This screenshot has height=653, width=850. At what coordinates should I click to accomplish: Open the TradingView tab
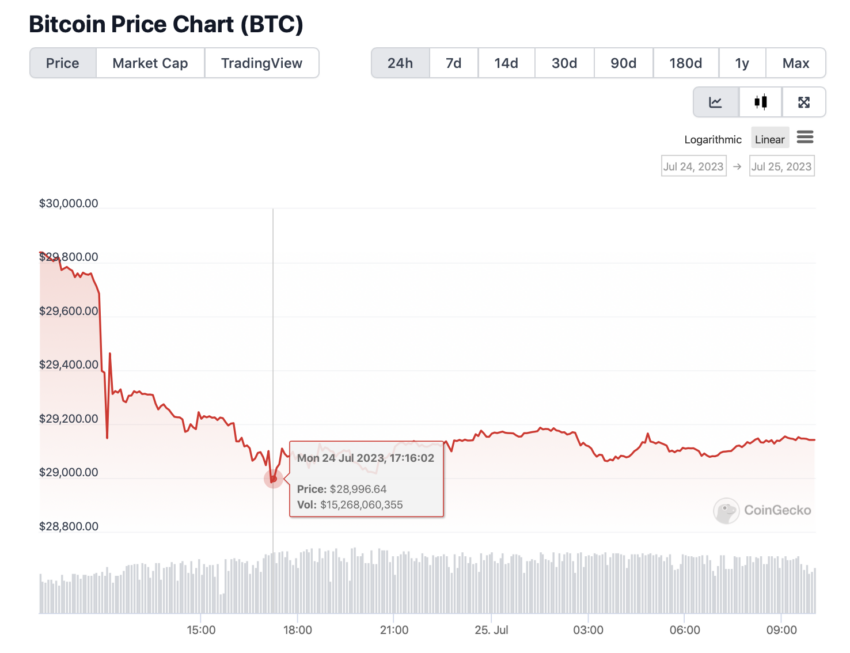coord(262,63)
